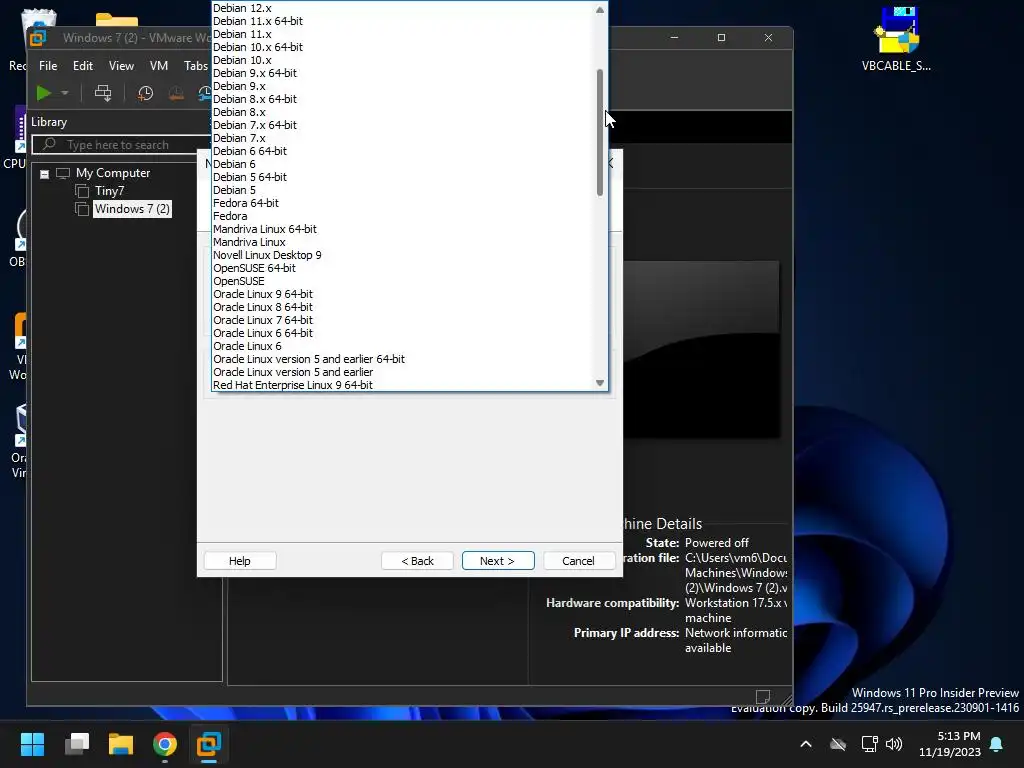Click the dropdown list scroll down arrow
Image resolution: width=1024 pixels, height=768 pixels.
point(600,383)
